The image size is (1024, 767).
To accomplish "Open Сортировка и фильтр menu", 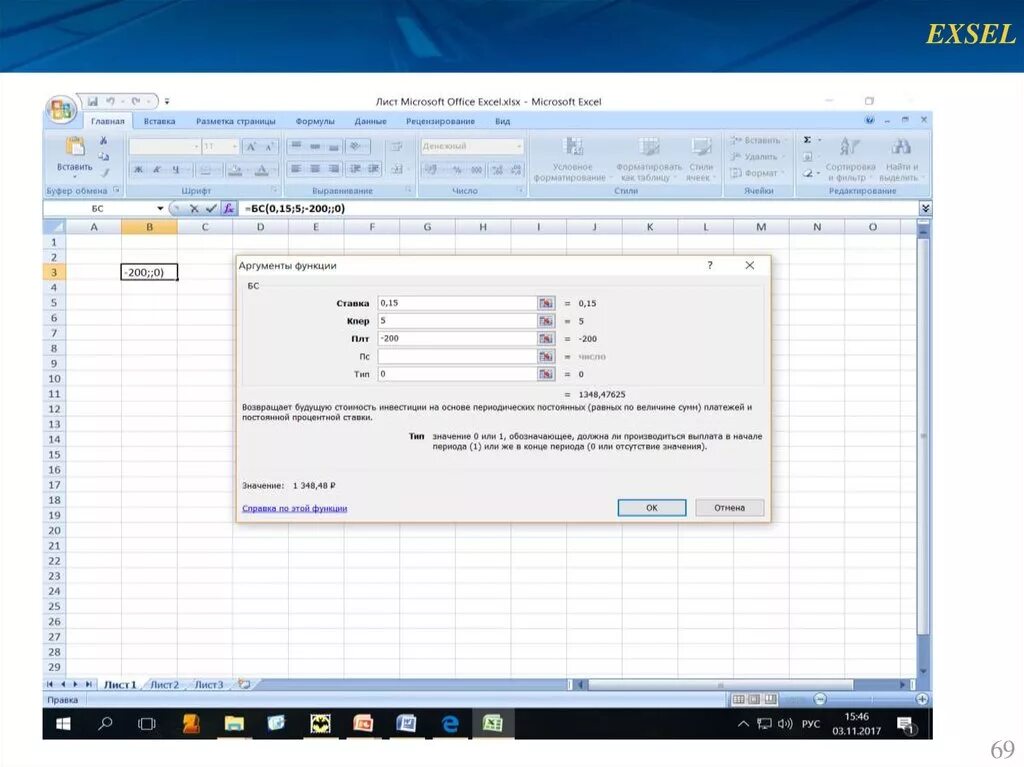I will pos(850,159).
